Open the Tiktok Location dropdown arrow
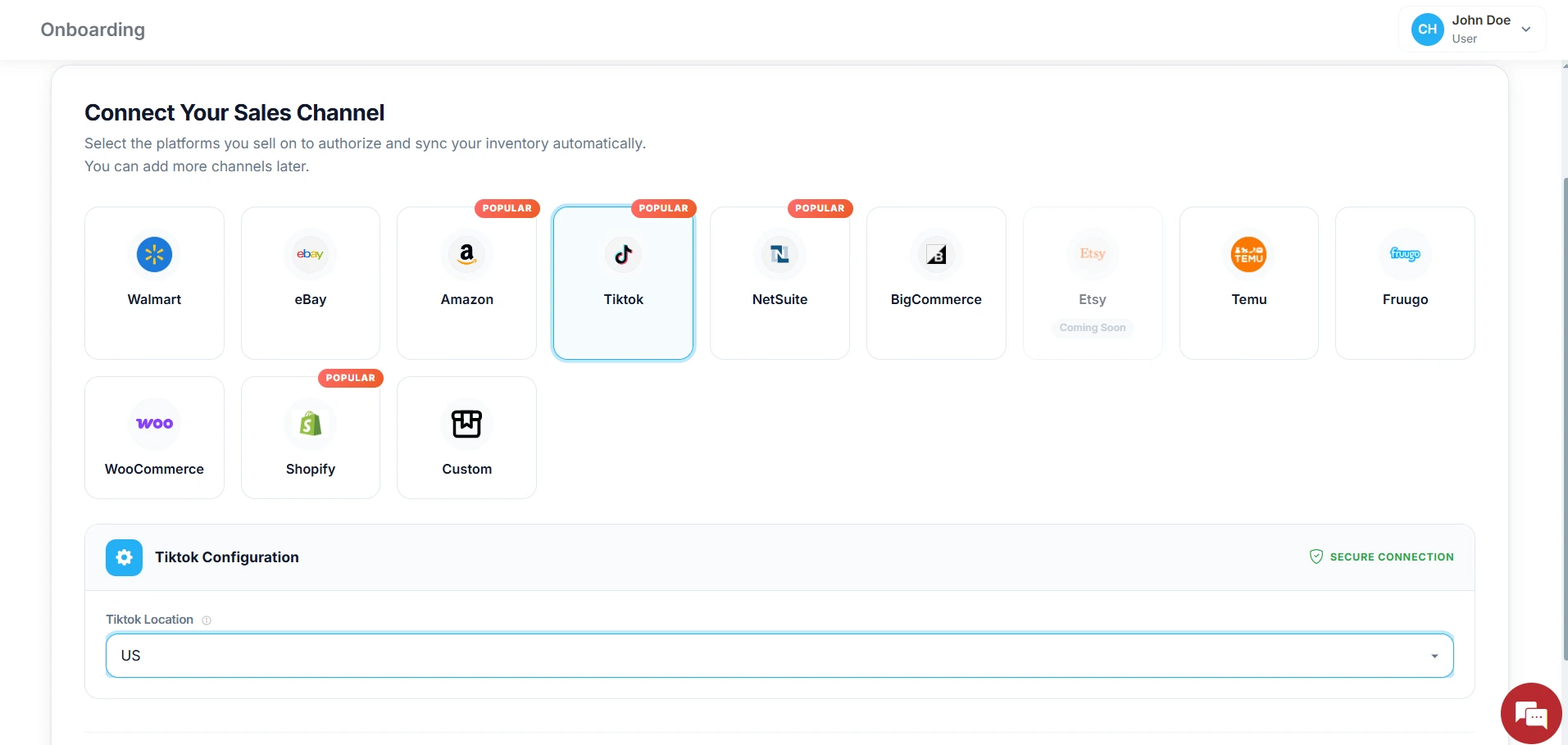Viewport: 1568px width, 745px height. (1434, 656)
